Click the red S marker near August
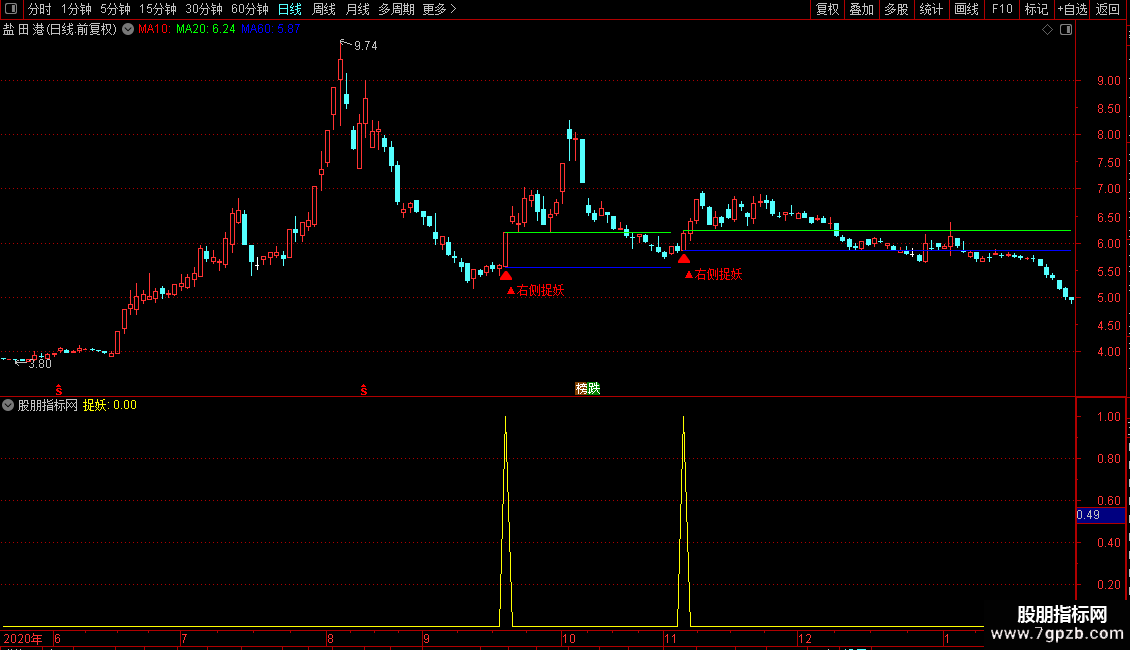1130x650 pixels. [364, 390]
